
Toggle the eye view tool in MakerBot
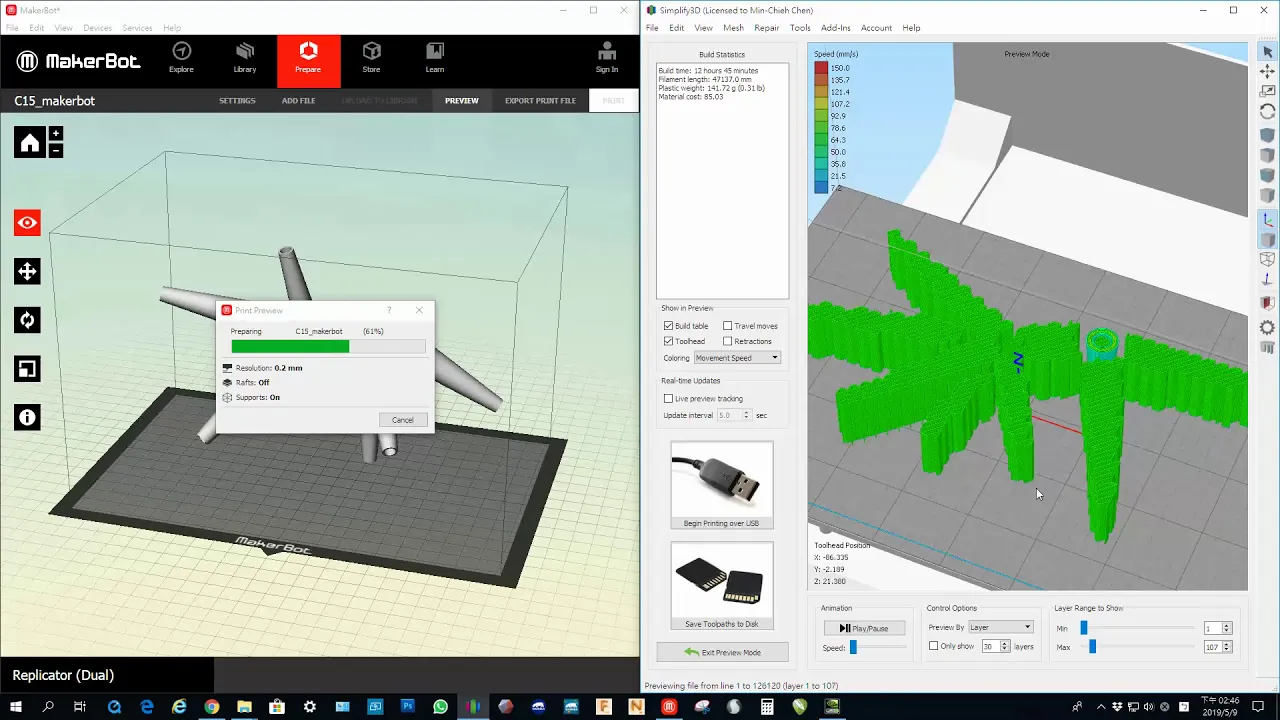point(27,223)
